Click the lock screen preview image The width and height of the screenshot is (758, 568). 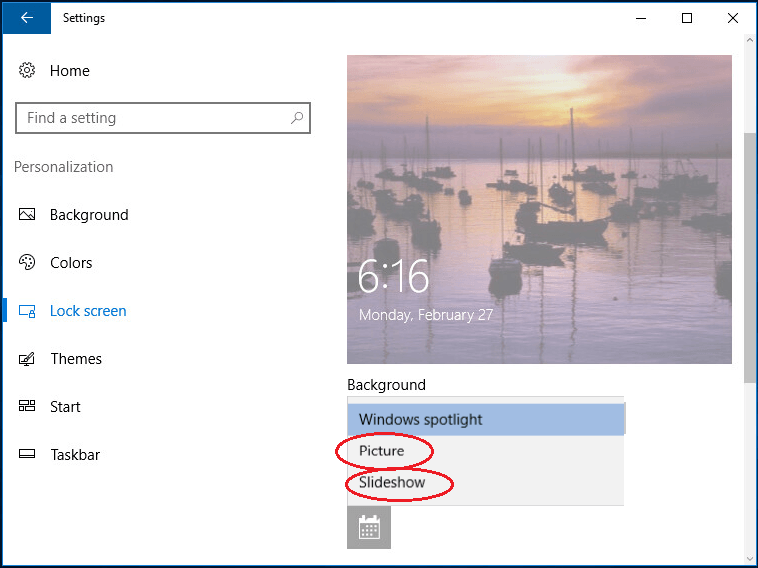pos(539,209)
